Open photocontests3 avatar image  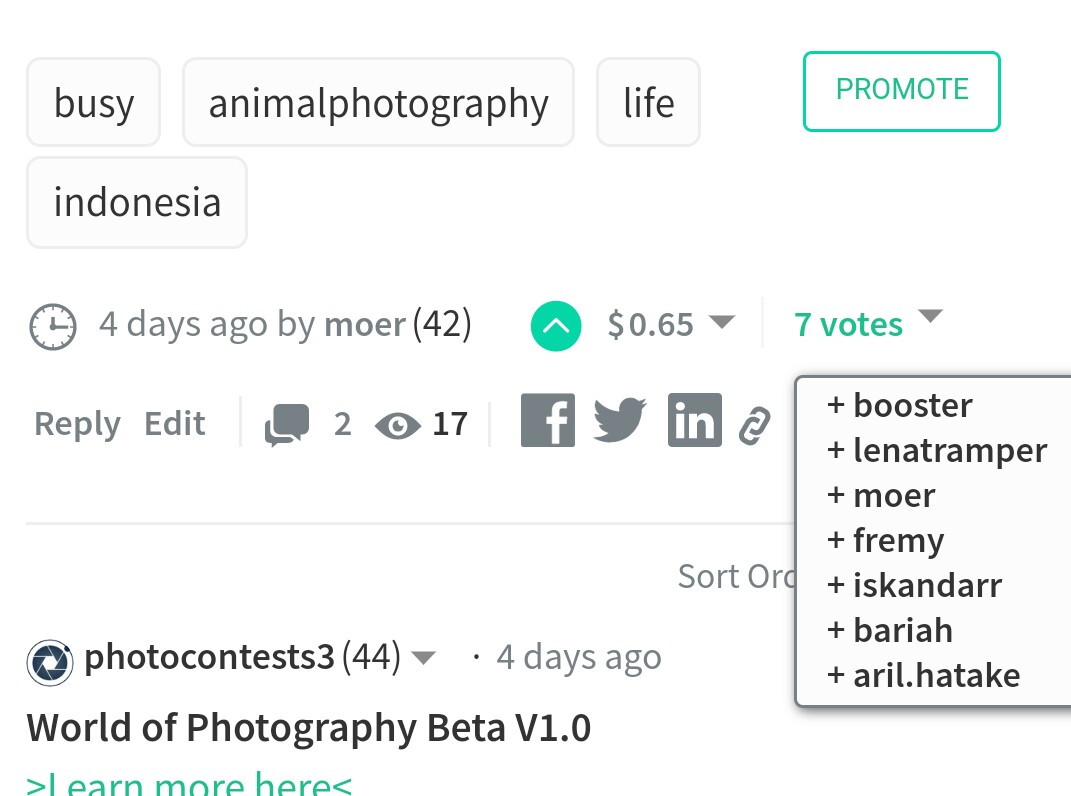coord(50,662)
